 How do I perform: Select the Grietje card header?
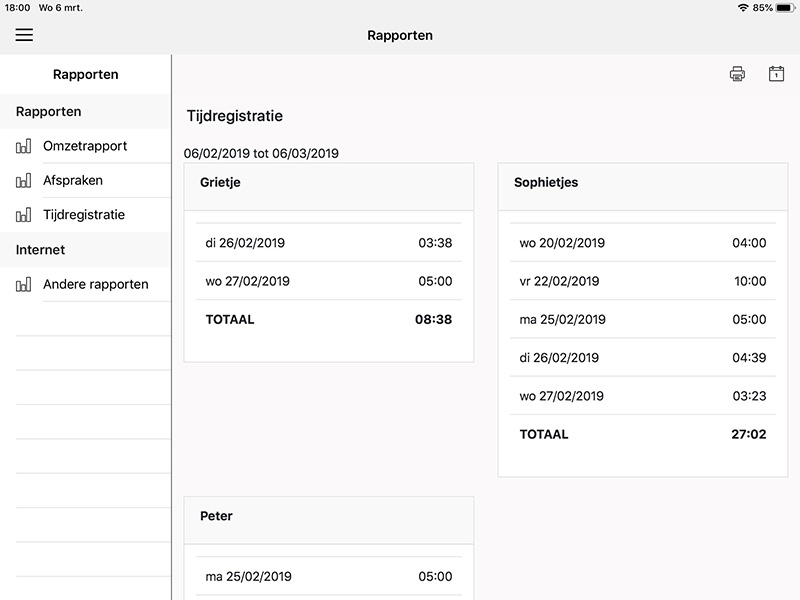point(329,187)
